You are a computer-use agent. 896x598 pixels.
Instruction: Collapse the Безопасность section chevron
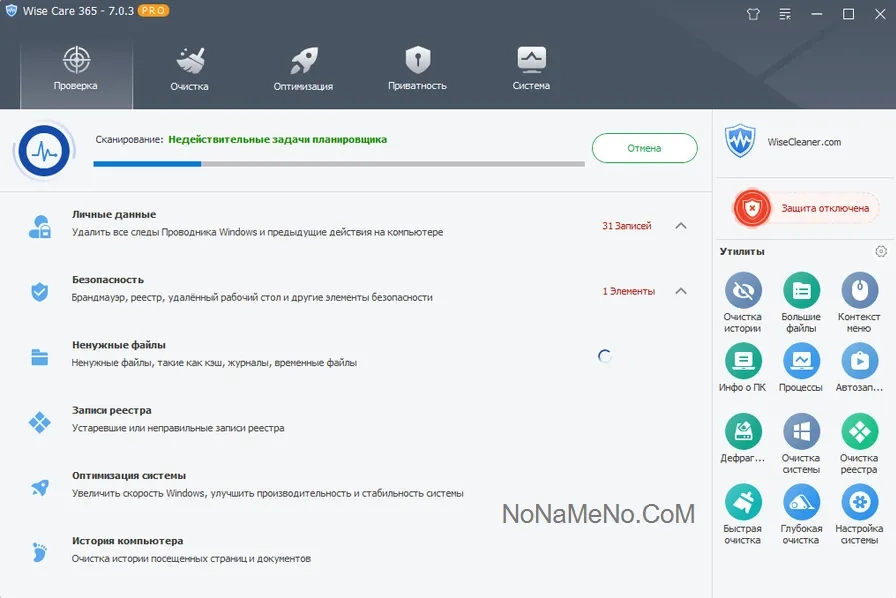point(681,291)
